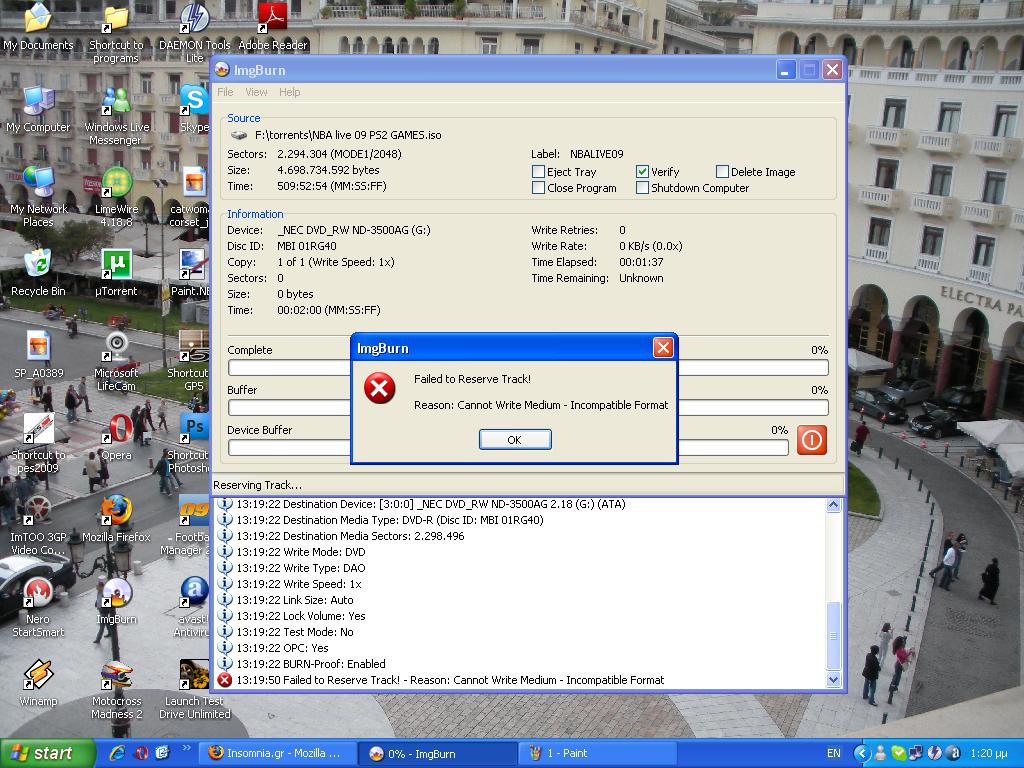Open Recycle Bin desktop icon

(x=38, y=273)
